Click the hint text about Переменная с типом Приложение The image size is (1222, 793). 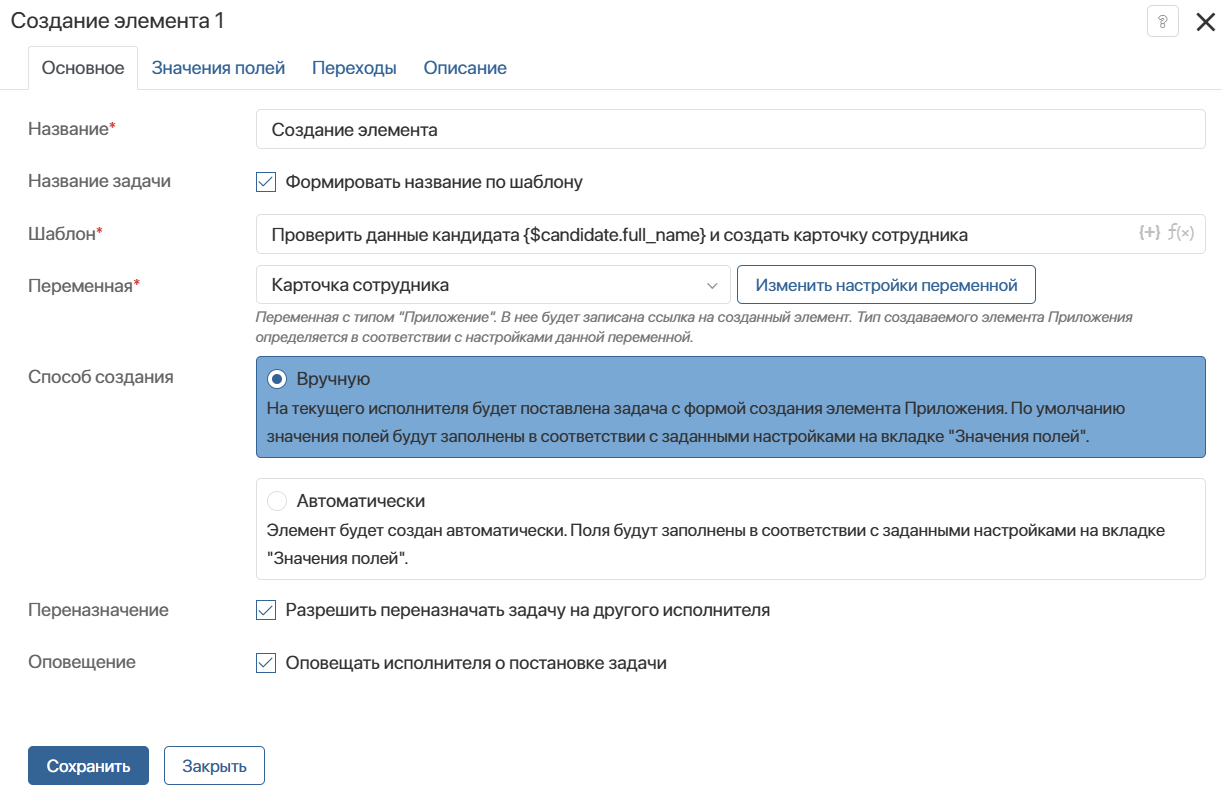694,327
